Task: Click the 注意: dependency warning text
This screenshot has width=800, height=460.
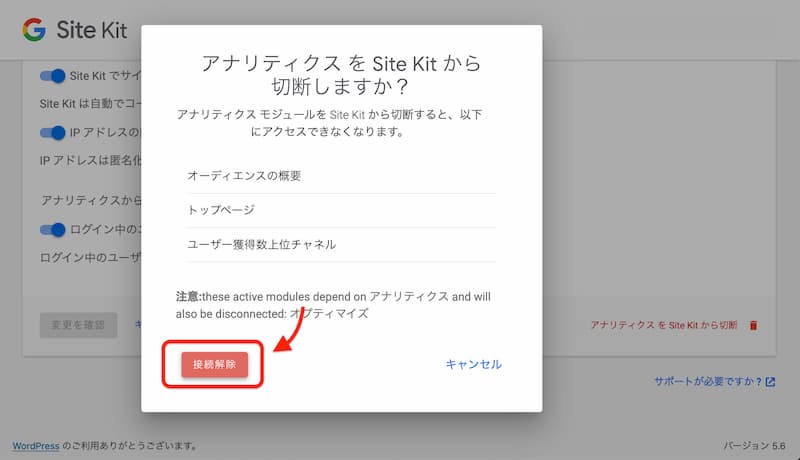Action: (x=333, y=305)
